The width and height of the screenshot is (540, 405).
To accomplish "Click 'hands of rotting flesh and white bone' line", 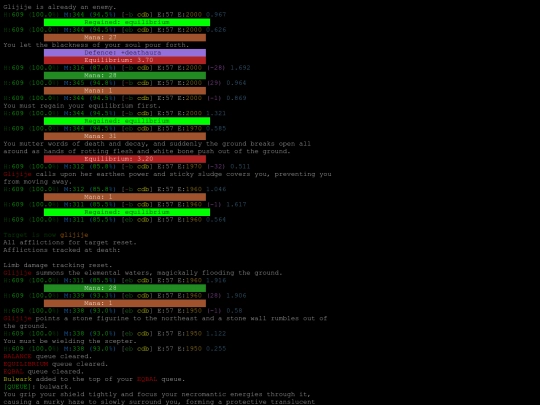I will pos(147,151).
